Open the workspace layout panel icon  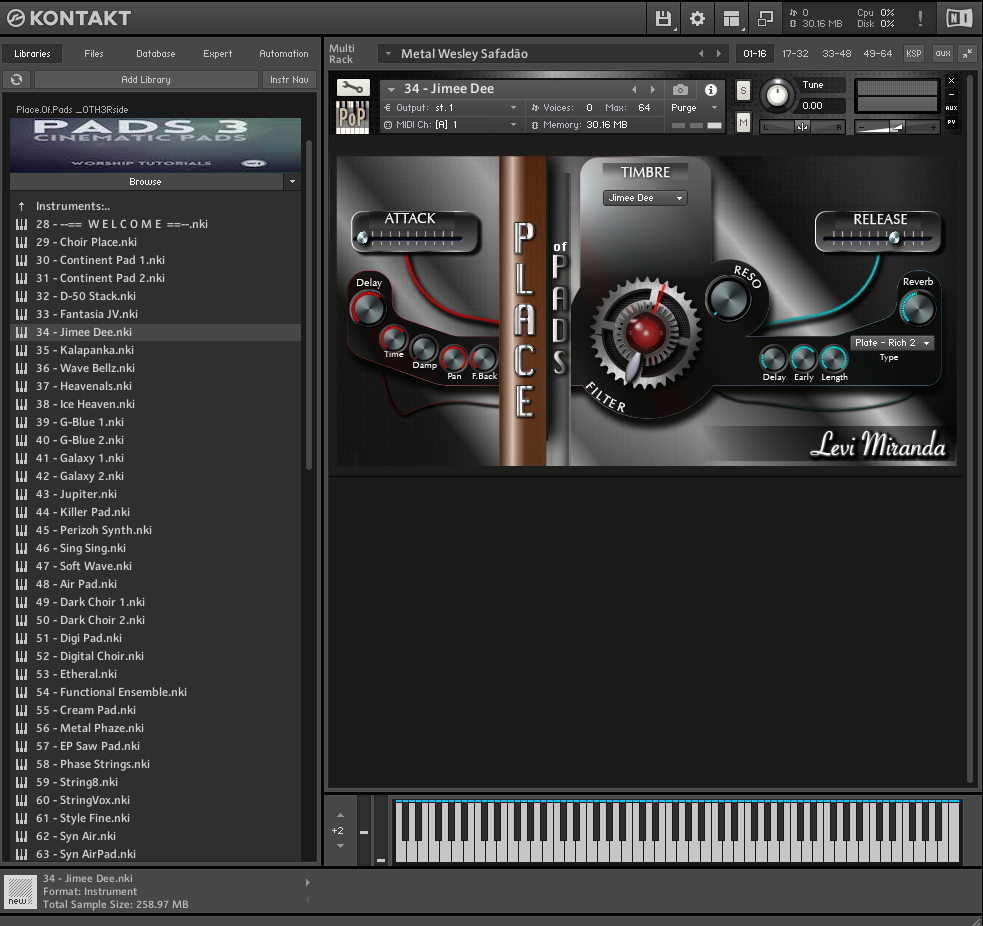pyautogui.click(x=731, y=19)
